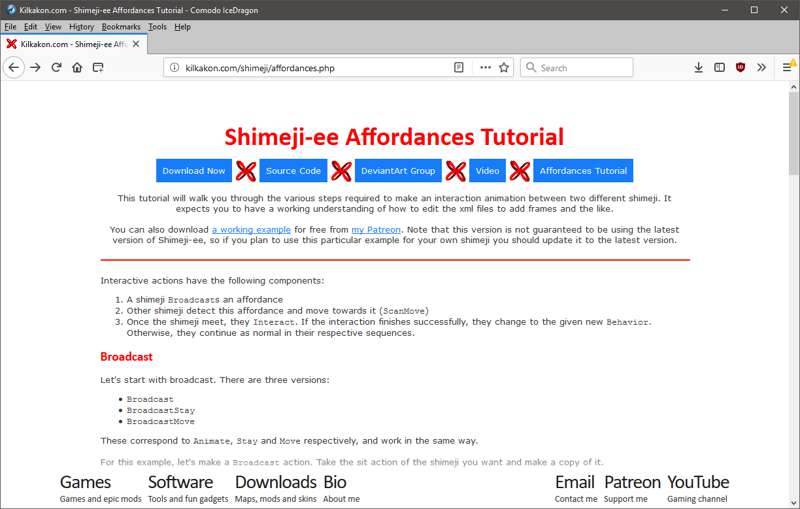Open the Downloads arrow in the toolbar
The image size is (800, 509).
(698, 67)
